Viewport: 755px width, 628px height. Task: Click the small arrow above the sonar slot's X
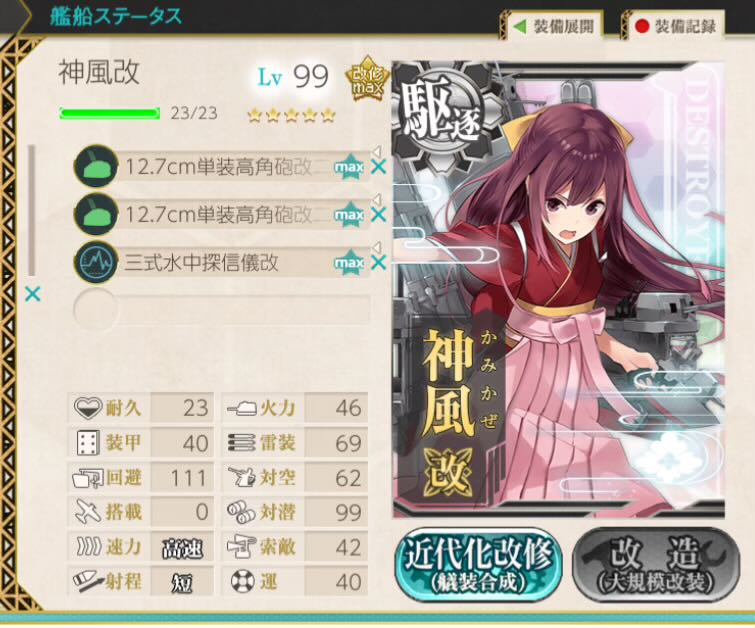[377, 247]
